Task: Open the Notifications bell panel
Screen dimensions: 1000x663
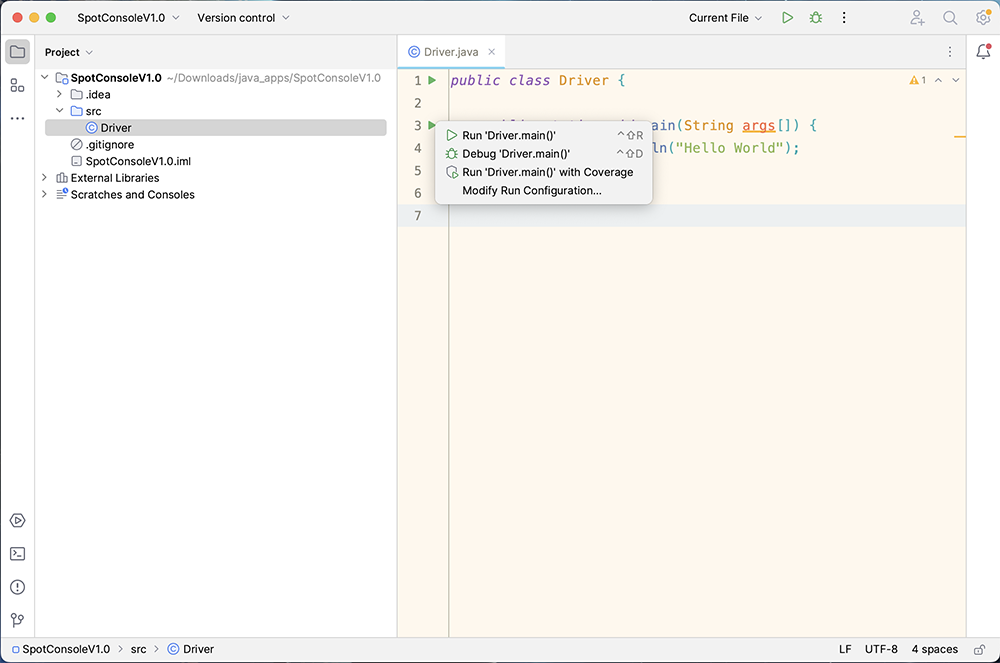Action: [983, 52]
